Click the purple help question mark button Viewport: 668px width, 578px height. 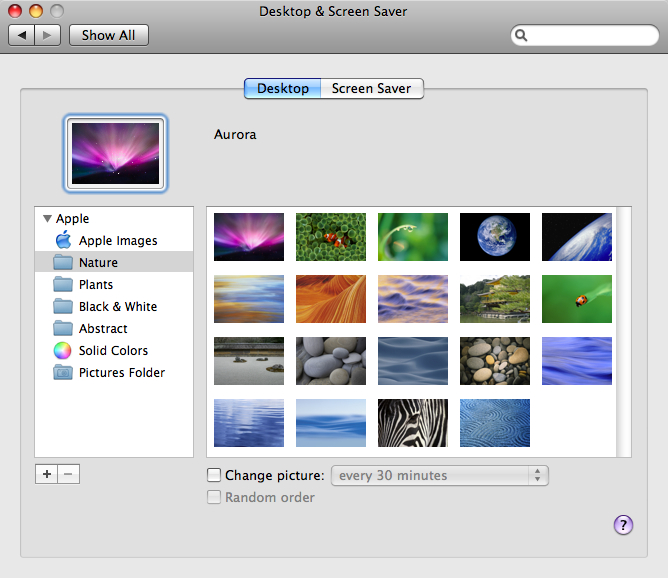pos(623,525)
